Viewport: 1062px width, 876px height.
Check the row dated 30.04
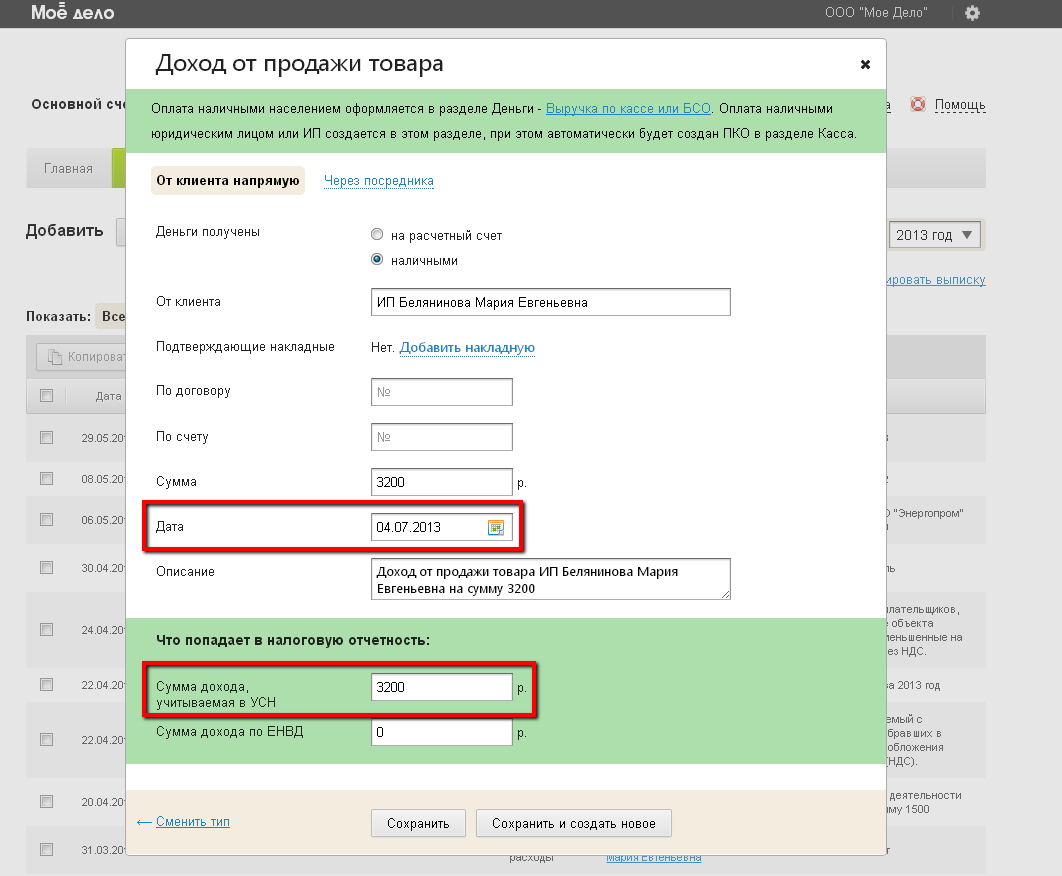(x=46, y=568)
